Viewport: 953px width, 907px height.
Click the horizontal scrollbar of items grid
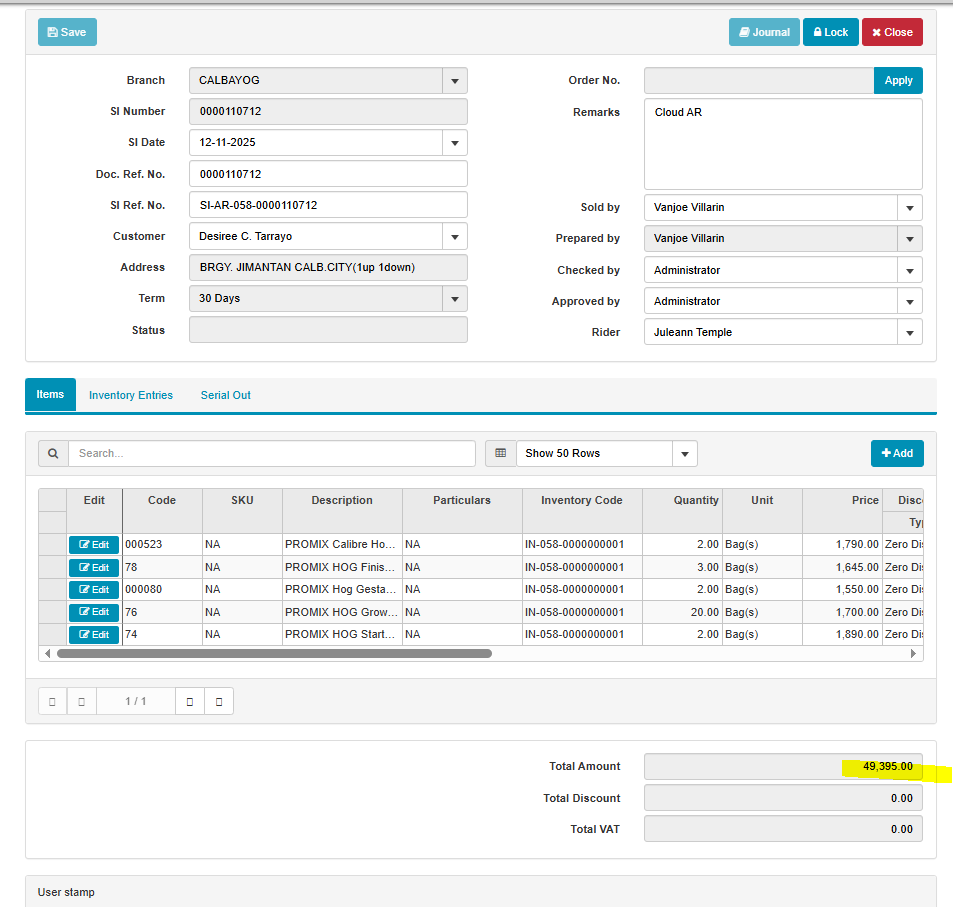pyautogui.click(x=274, y=653)
